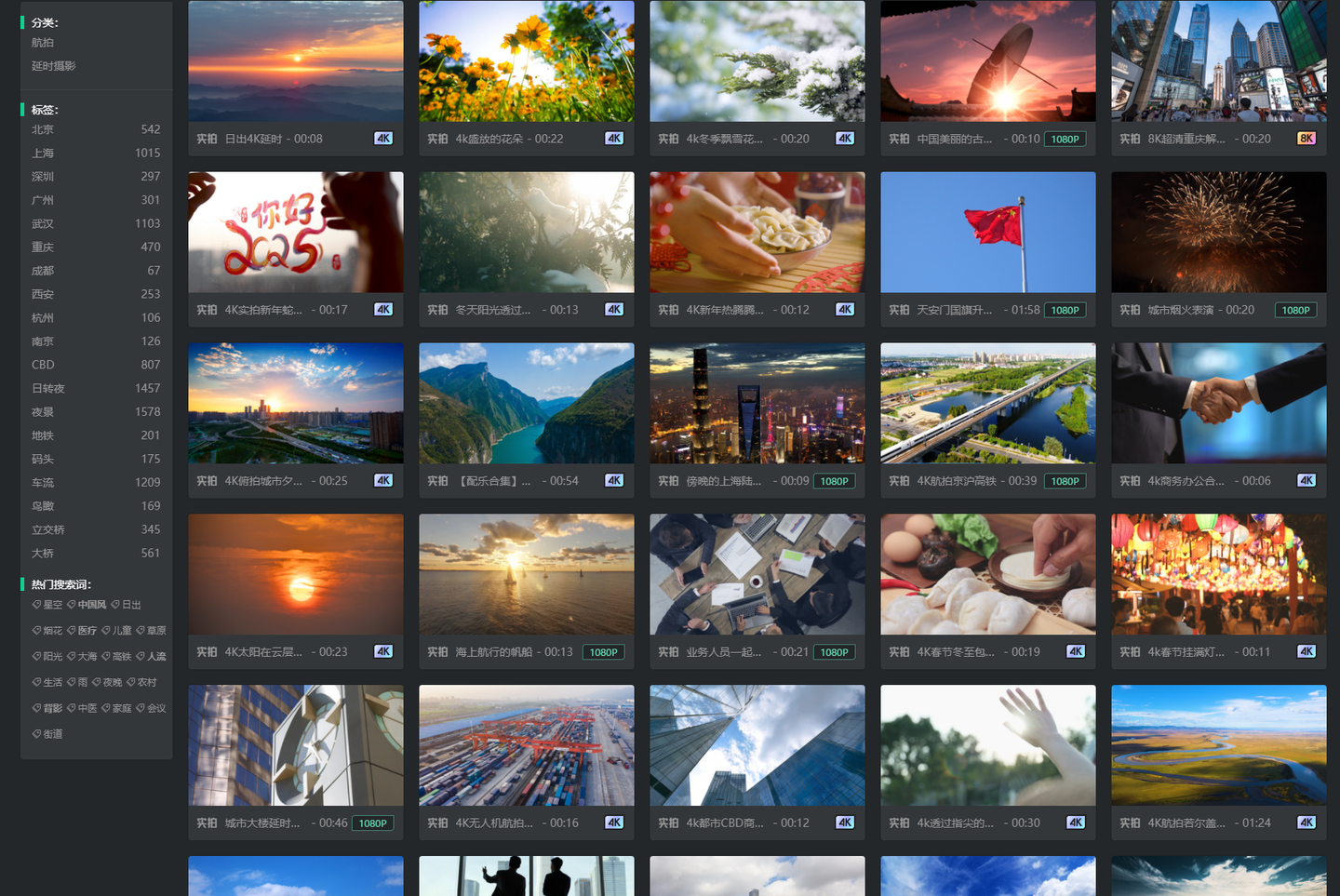1340x896 pixels.
Task: Open the container port aerial thumbnail
Action: tap(527, 746)
